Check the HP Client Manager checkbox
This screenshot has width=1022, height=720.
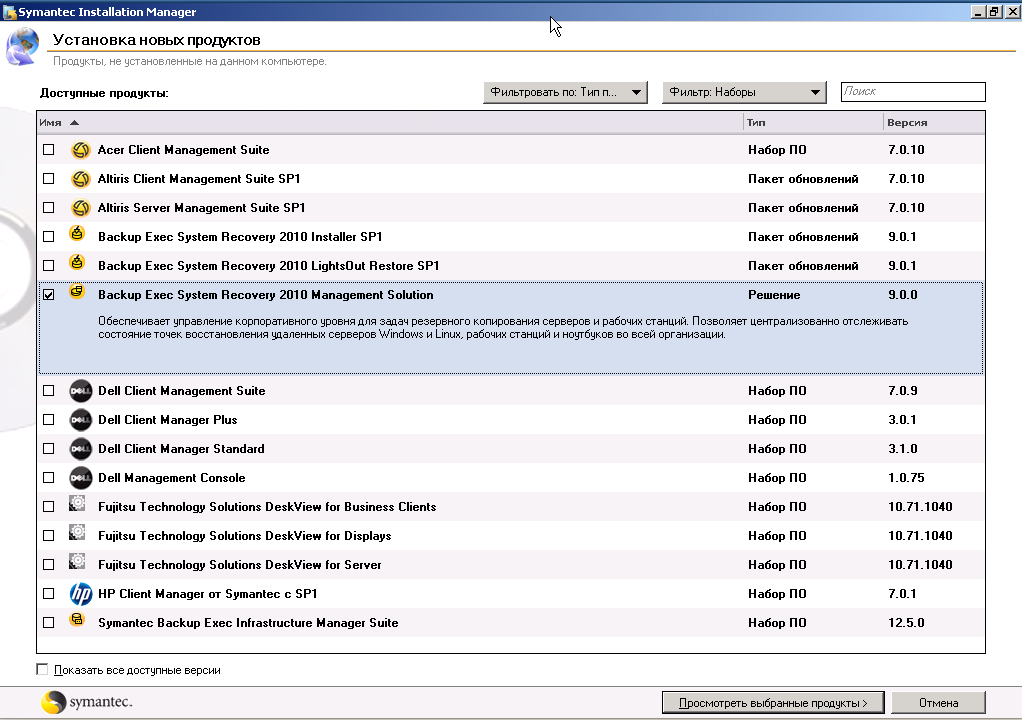pos(49,594)
